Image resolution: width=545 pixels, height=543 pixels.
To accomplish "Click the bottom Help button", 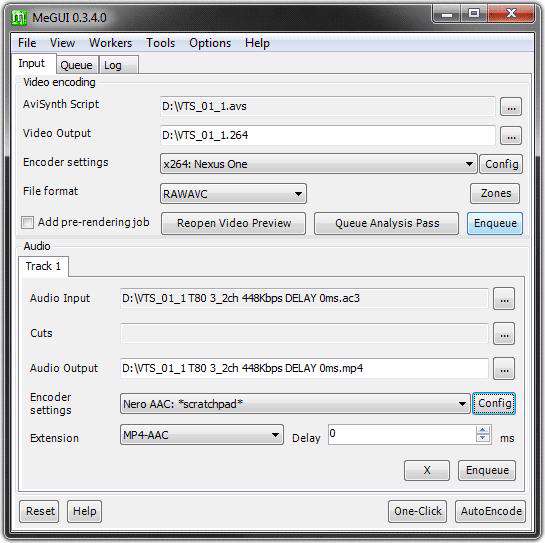I will pos(84,511).
